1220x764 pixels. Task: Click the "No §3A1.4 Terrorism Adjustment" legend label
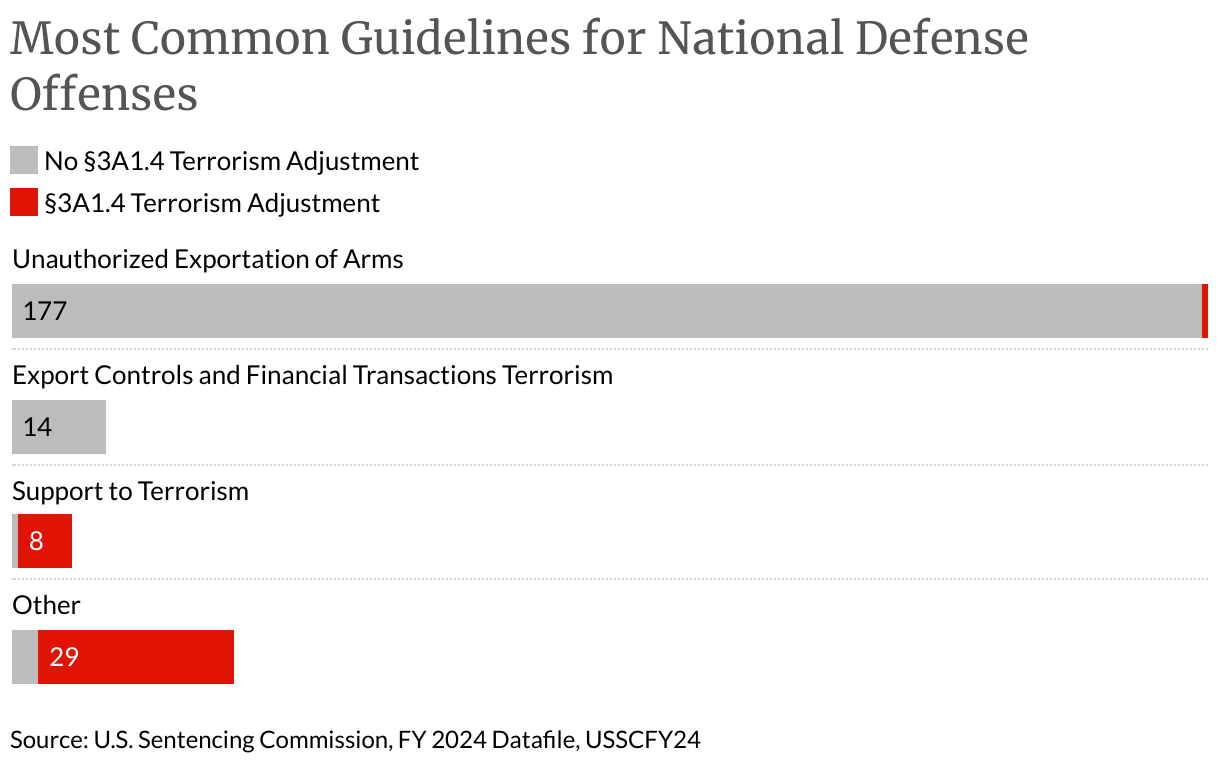231,161
